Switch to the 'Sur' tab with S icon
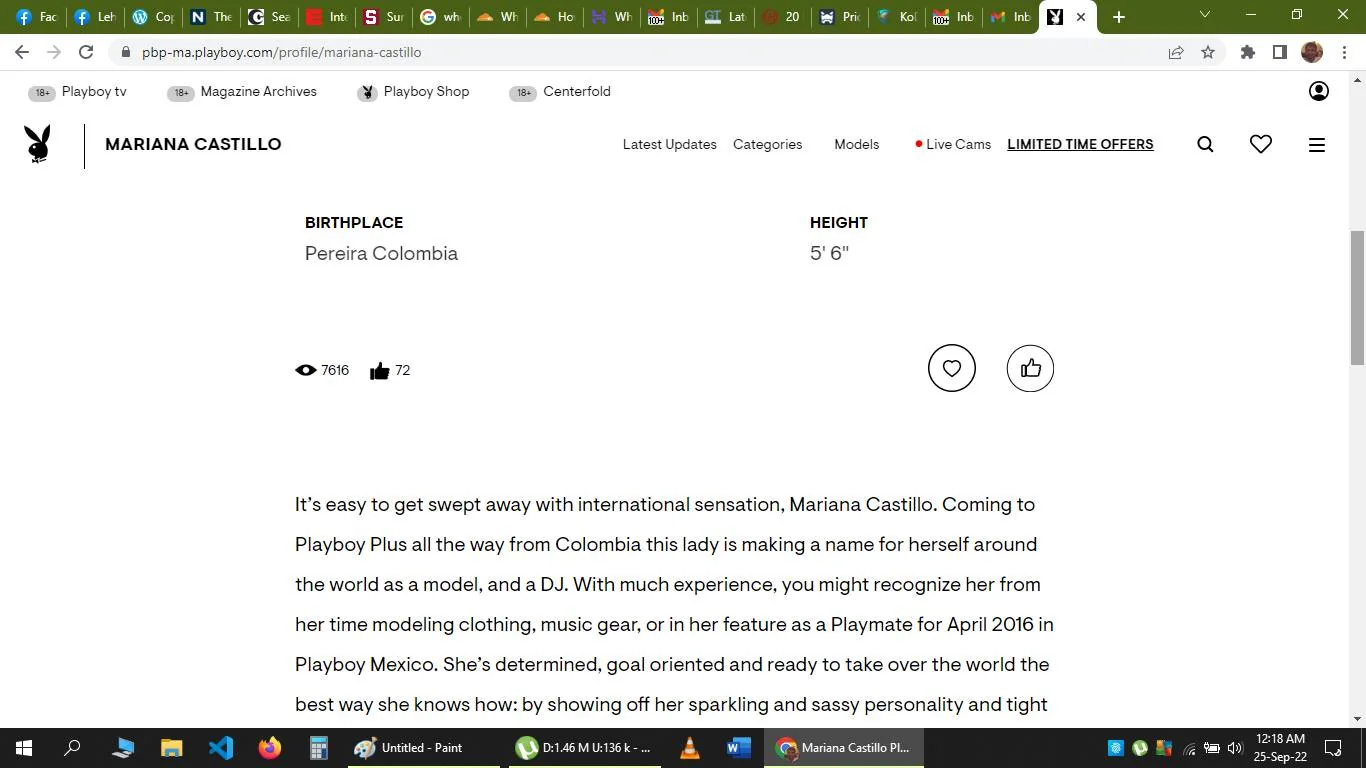Viewport: 1366px width, 768px height. pyautogui.click(x=385, y=17)
